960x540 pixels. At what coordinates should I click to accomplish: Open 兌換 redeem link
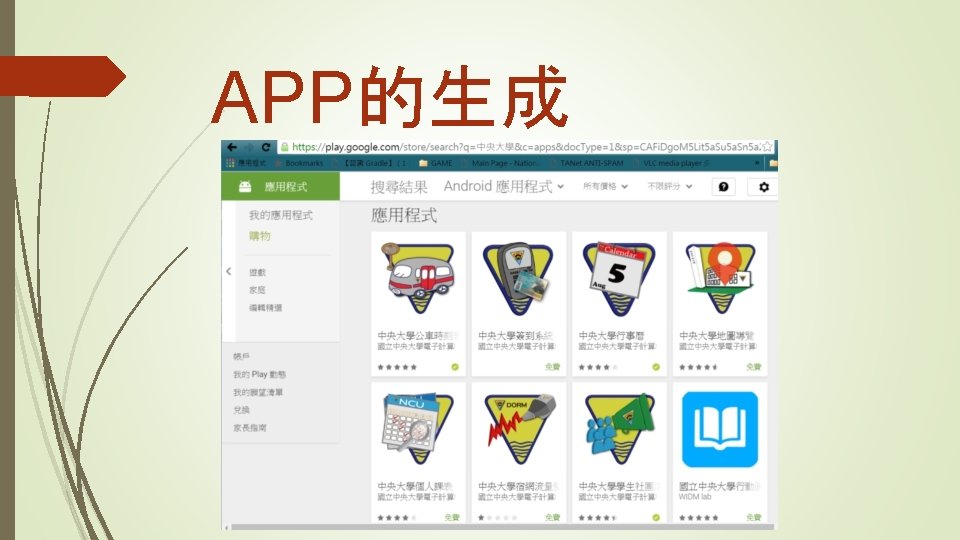[x=241, y=410]
